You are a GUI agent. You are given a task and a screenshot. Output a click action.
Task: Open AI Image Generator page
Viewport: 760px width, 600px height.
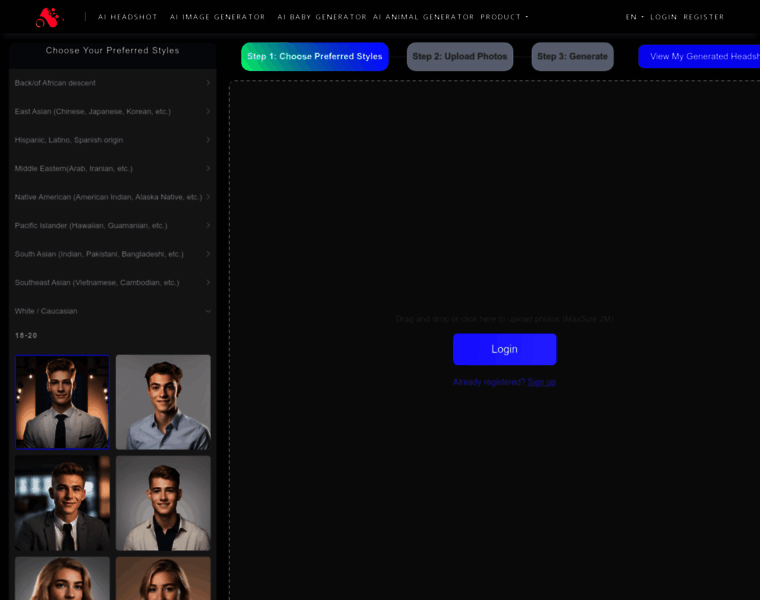(x=218, y=17)
